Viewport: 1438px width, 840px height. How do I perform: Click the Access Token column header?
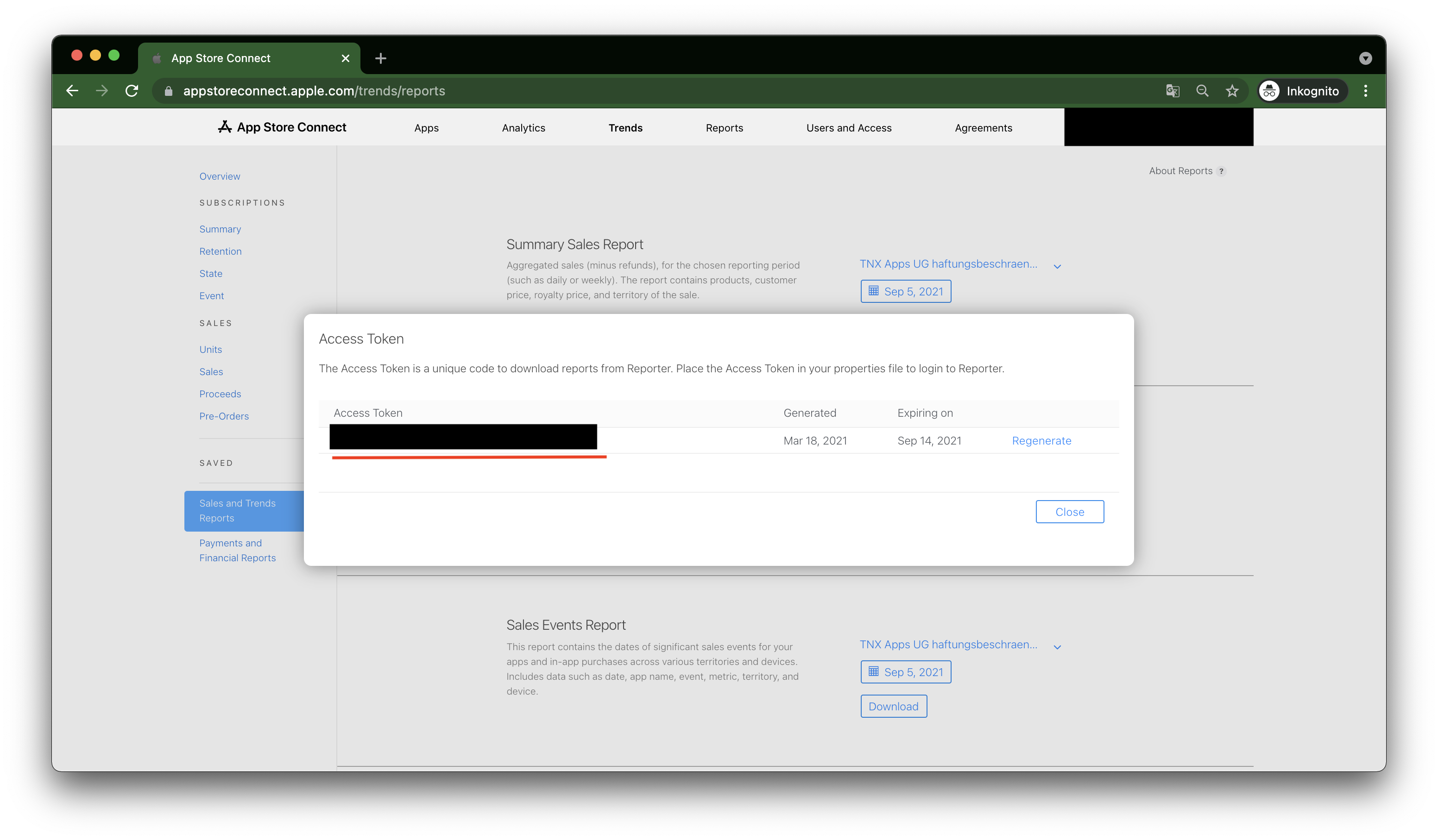[367, 413]
